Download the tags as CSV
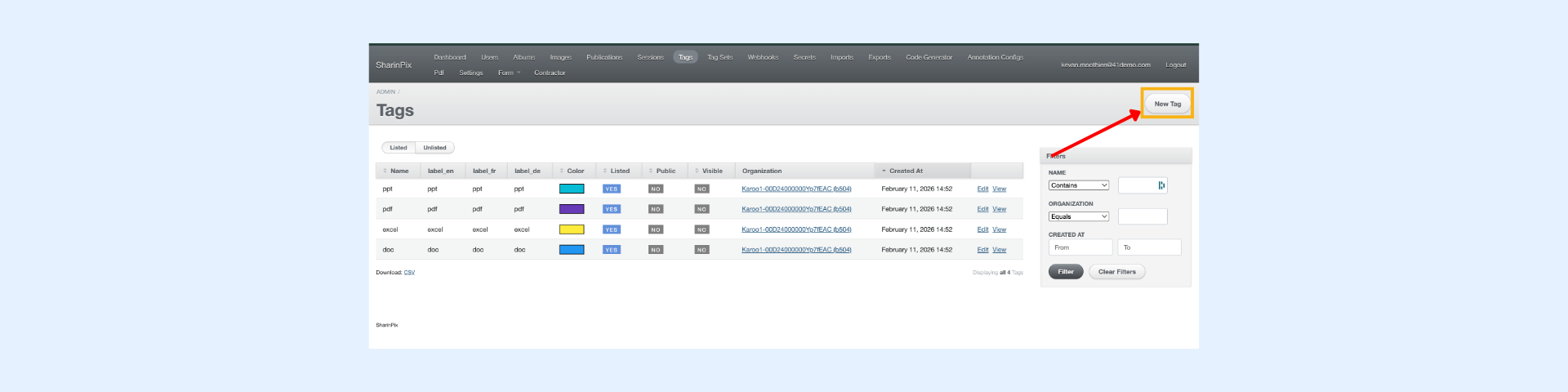 [x=409, y=273]
